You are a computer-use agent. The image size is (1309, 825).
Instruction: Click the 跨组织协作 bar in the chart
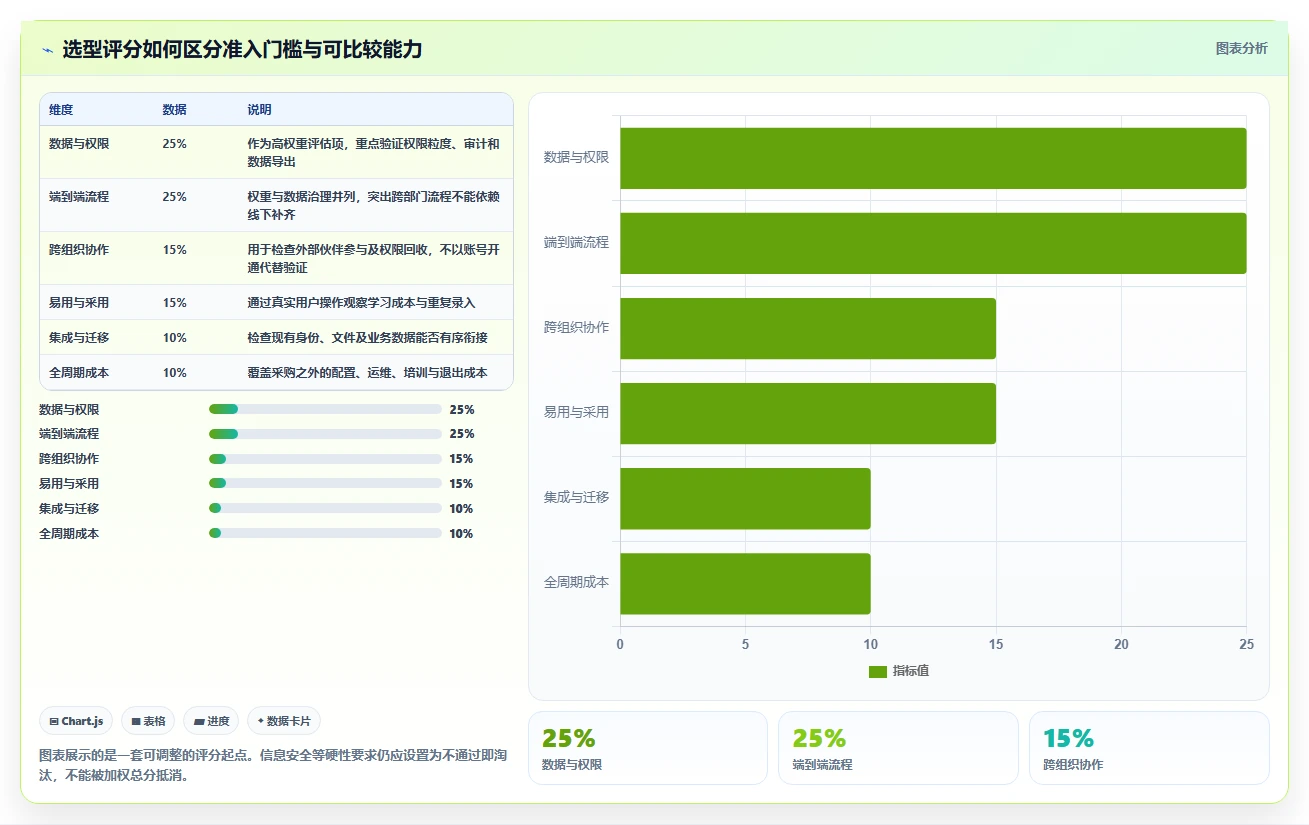point(808,328)
